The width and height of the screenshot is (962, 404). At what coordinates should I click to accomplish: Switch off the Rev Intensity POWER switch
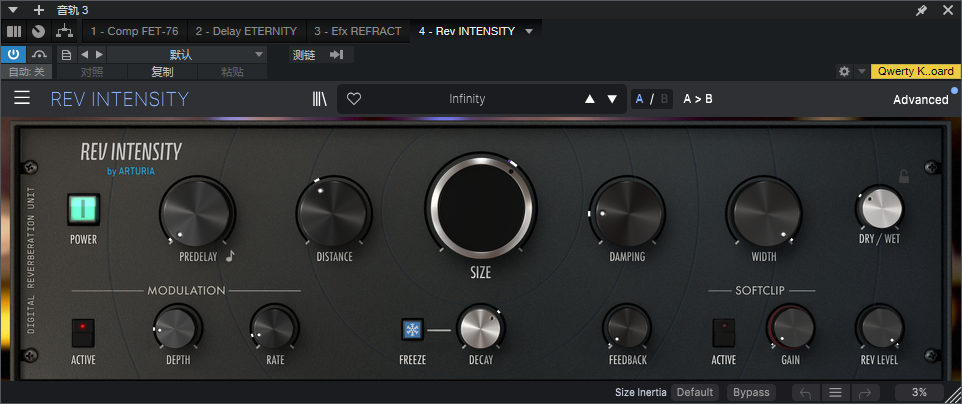click(83, 209)
